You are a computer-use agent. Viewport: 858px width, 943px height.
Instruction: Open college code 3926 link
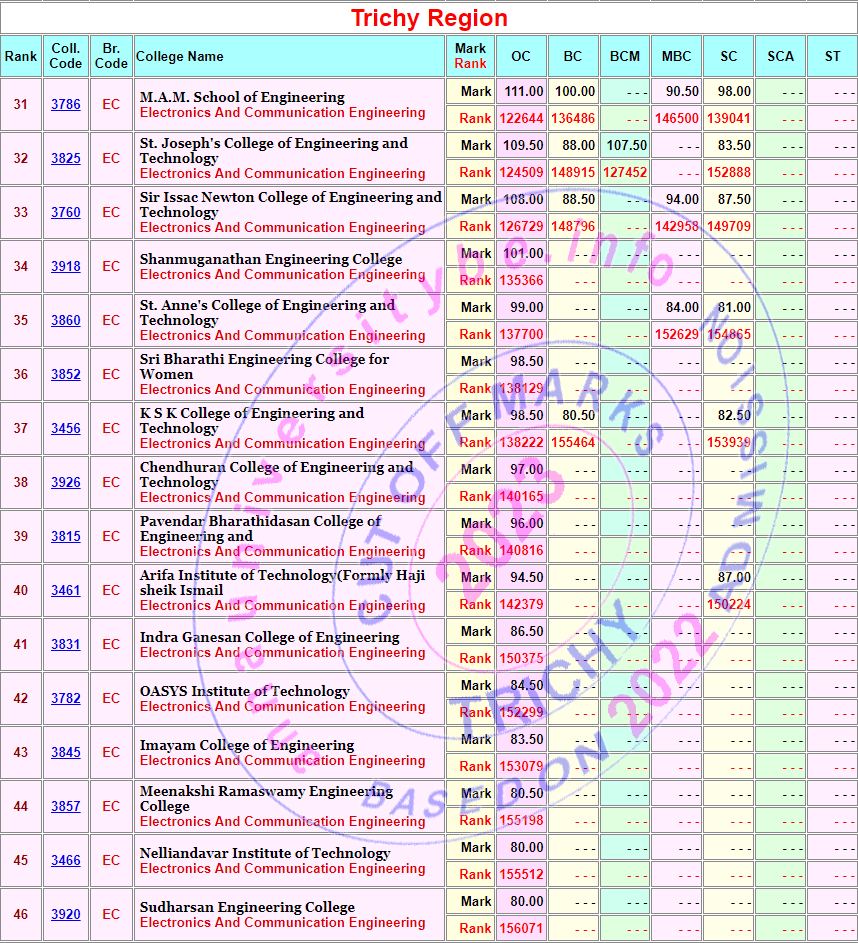(66, 483)
